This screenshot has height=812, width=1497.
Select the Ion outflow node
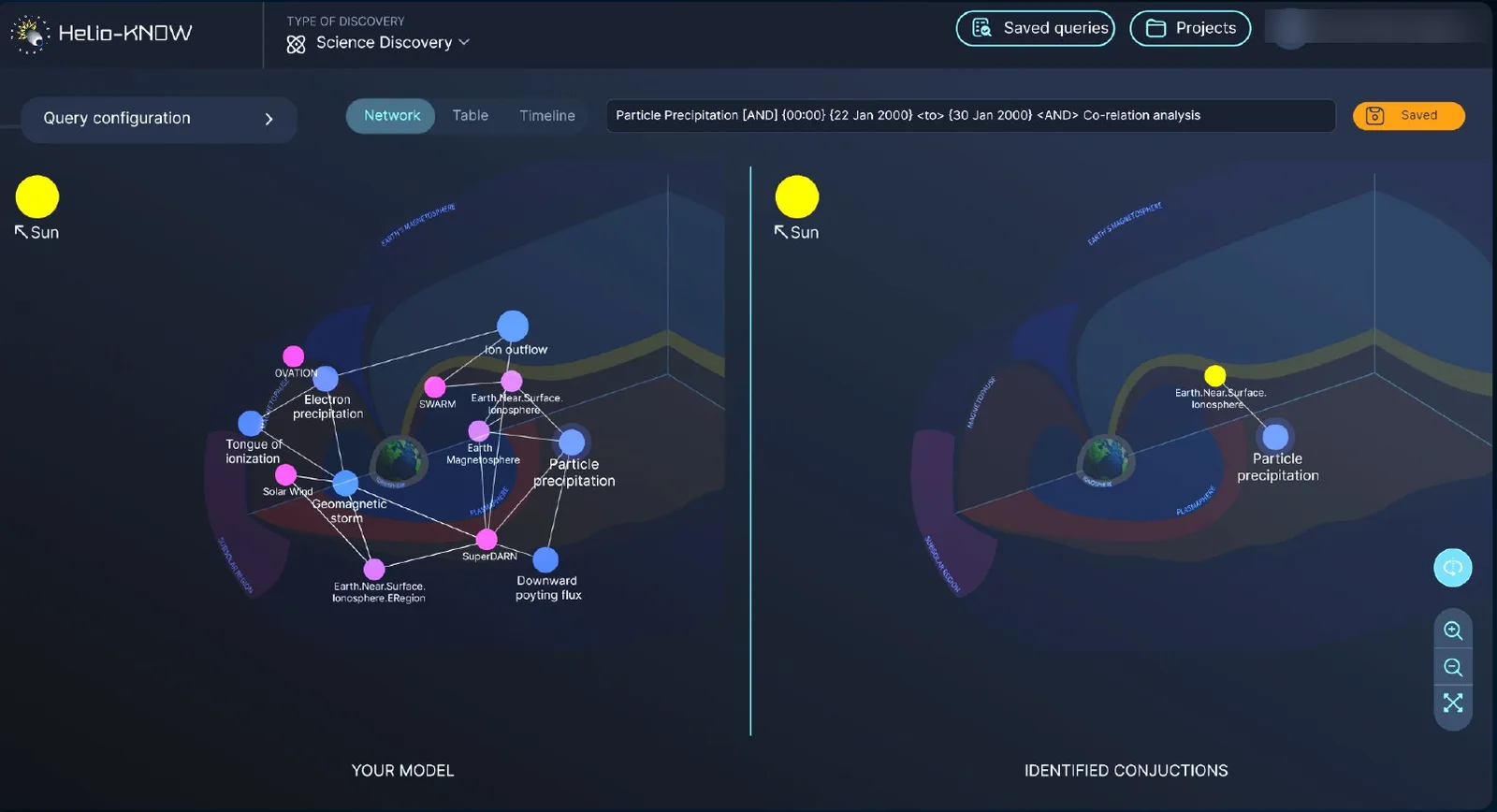pyautogui.click(x=513, y=326)
